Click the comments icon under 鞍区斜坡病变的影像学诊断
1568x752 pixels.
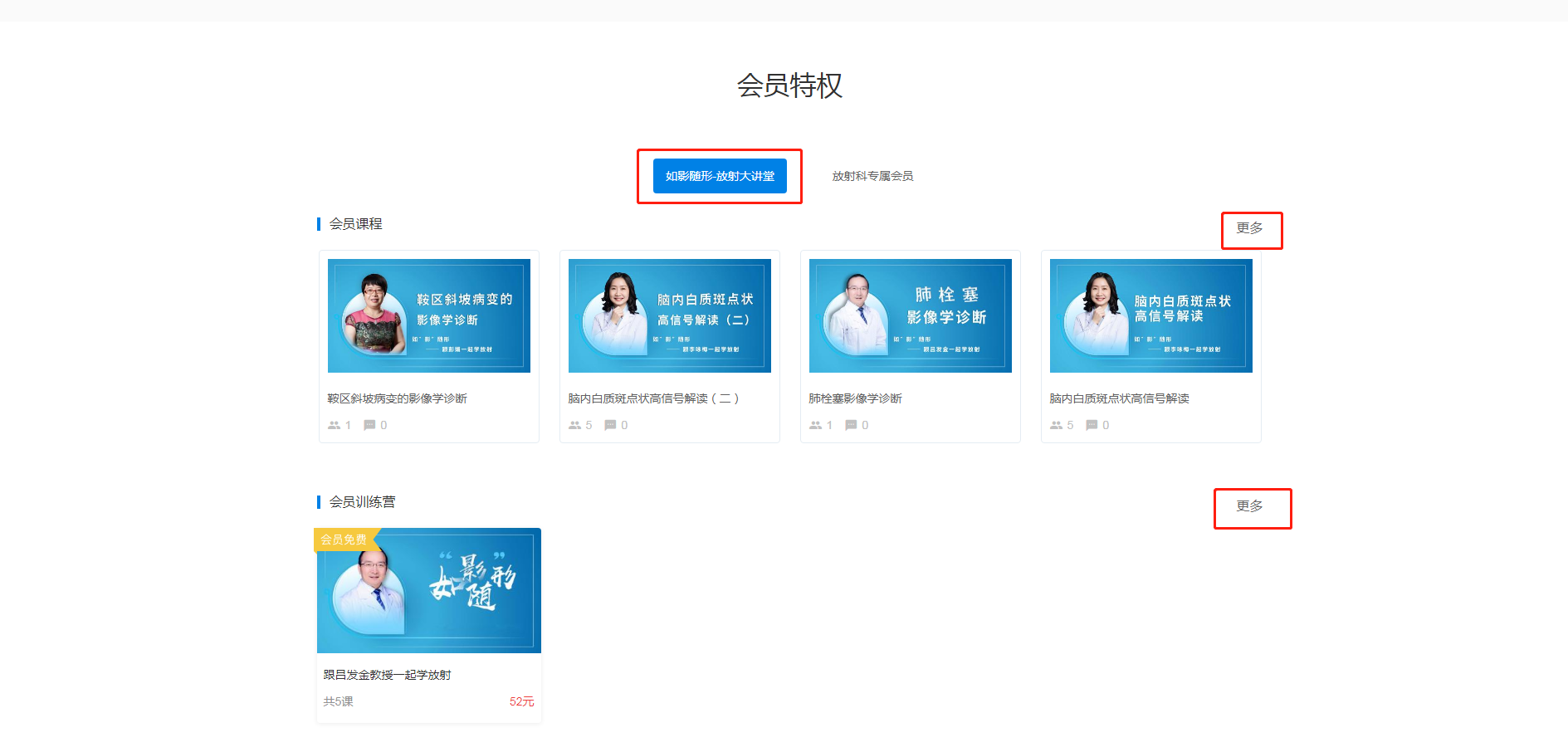coord(369,425)
